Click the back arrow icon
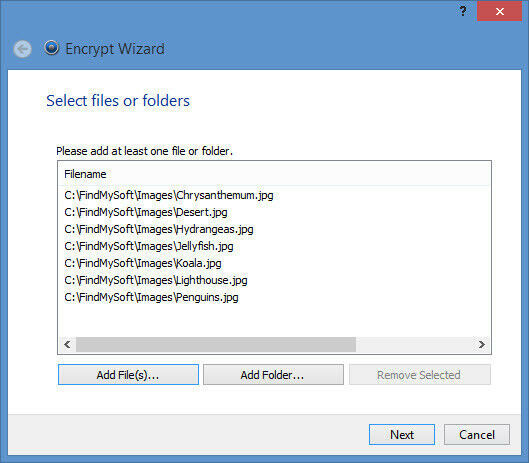This screenshot has width=529, height=463. [x=23, y=49]
